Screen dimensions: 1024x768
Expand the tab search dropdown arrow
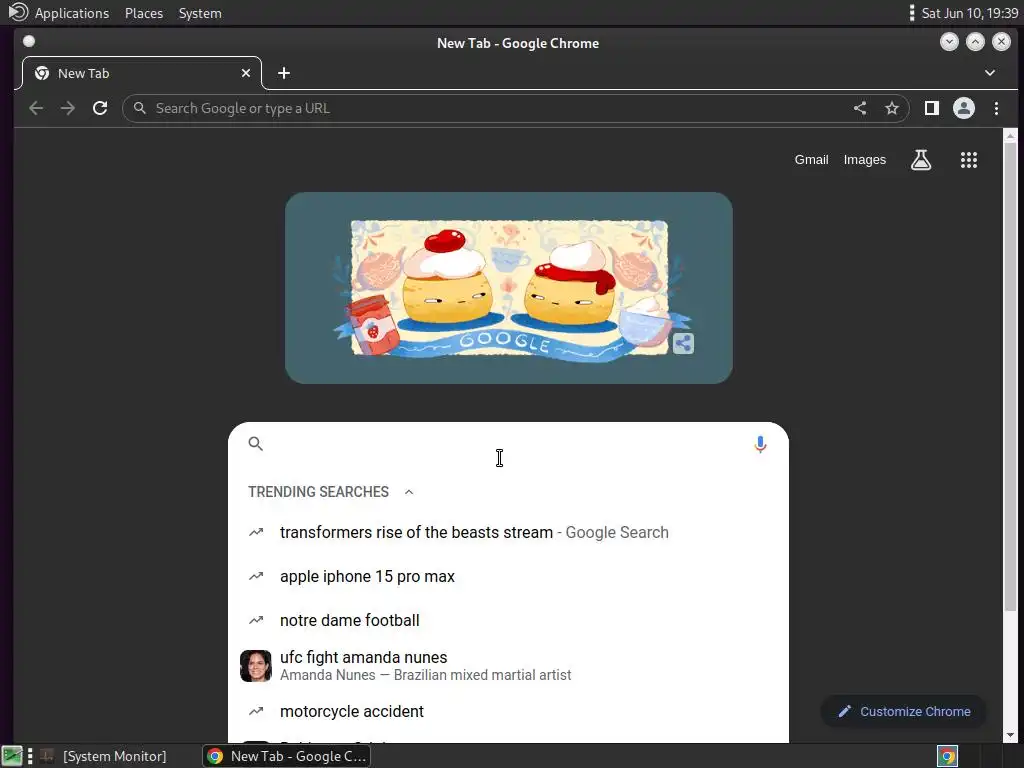990,73
